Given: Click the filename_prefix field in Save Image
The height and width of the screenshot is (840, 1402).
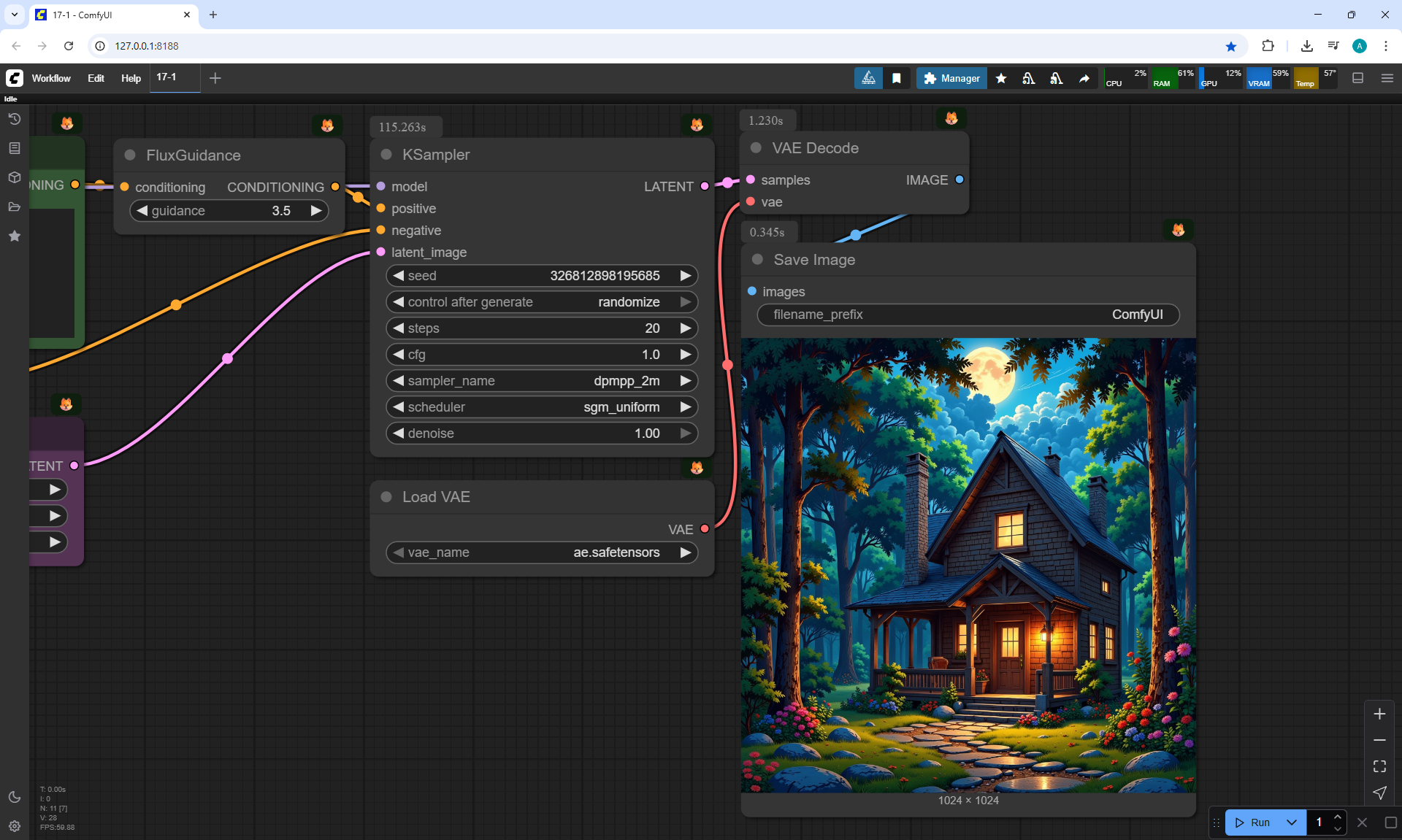Looking at the screenshot, I should point(968,315).
